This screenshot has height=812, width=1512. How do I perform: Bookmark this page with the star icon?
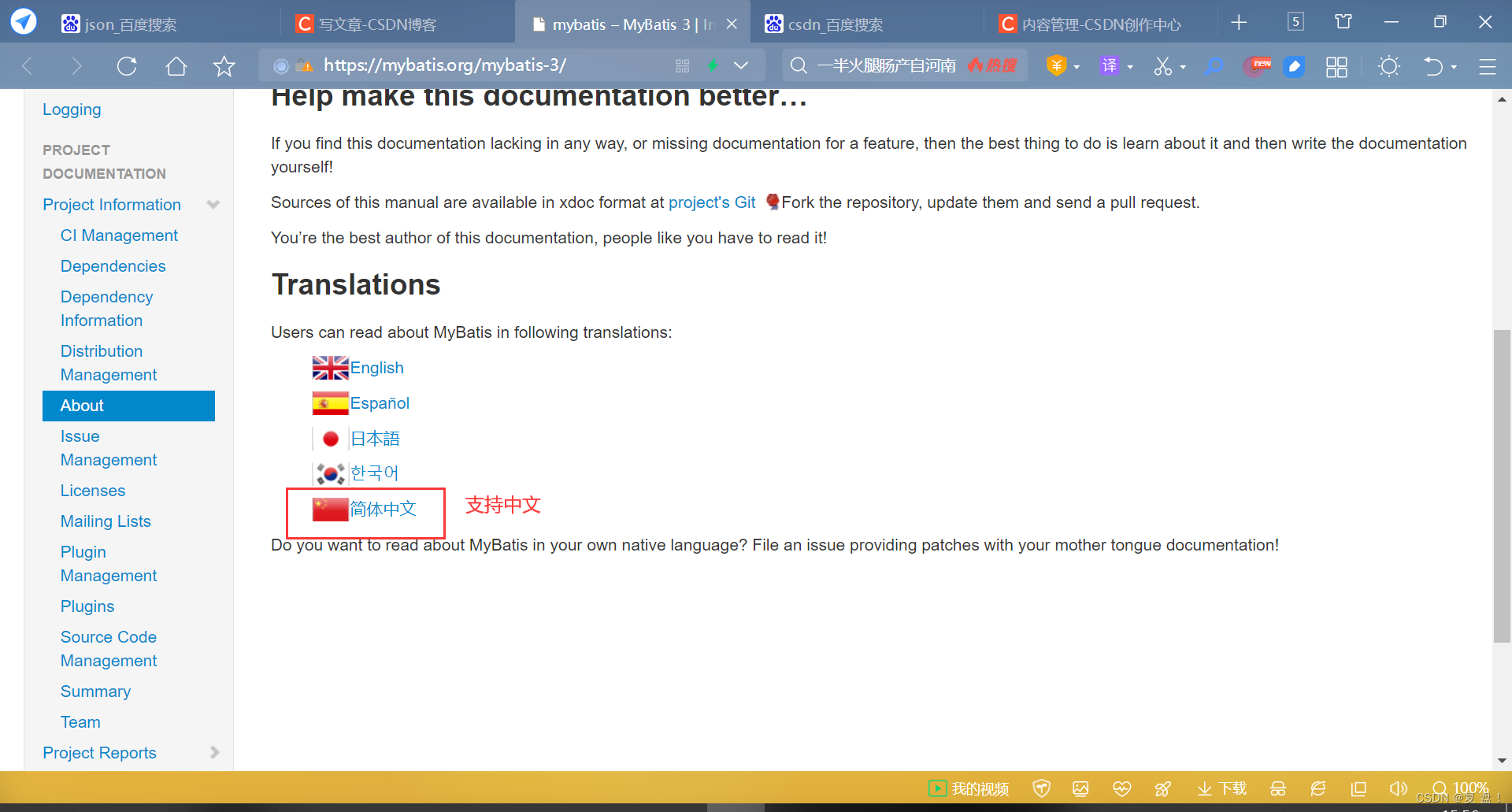[x=224, y=66]
